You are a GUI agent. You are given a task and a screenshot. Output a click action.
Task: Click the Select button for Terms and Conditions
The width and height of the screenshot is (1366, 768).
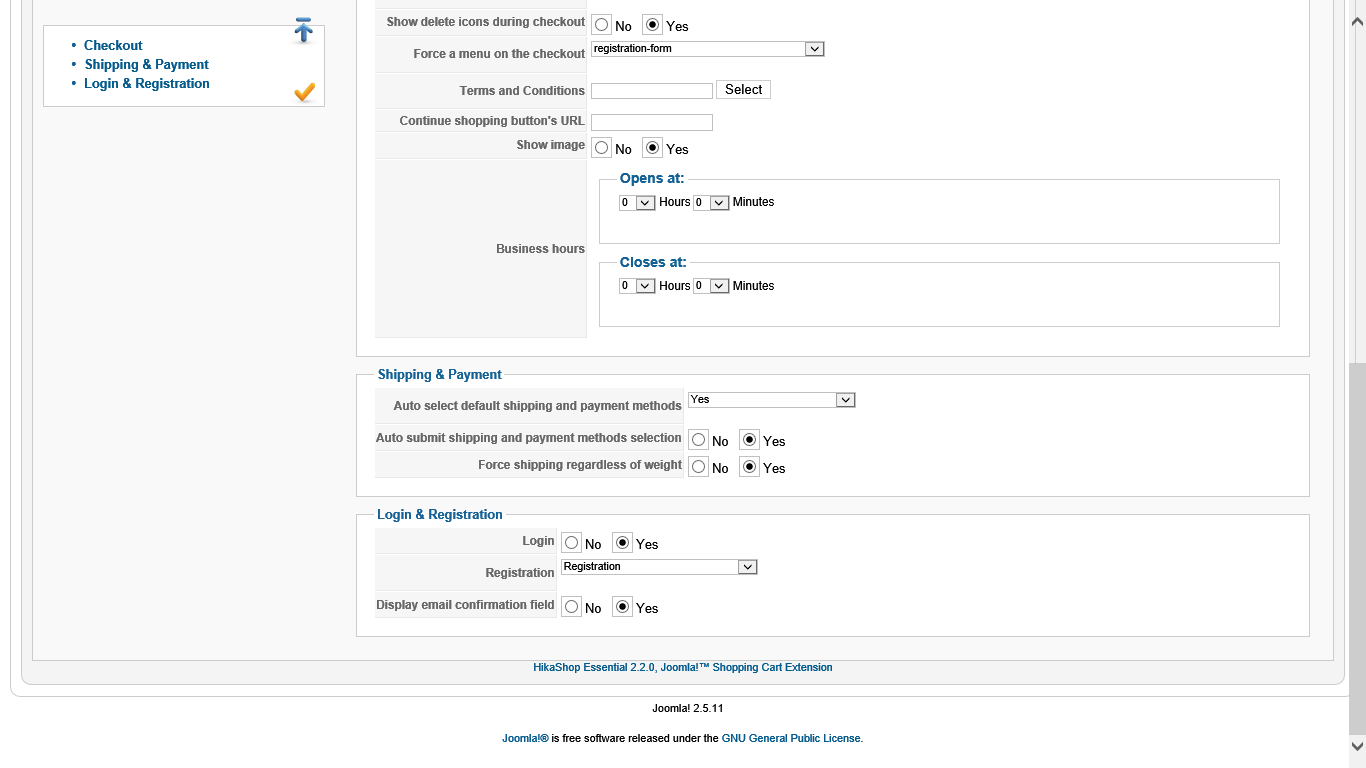point(743,90)
